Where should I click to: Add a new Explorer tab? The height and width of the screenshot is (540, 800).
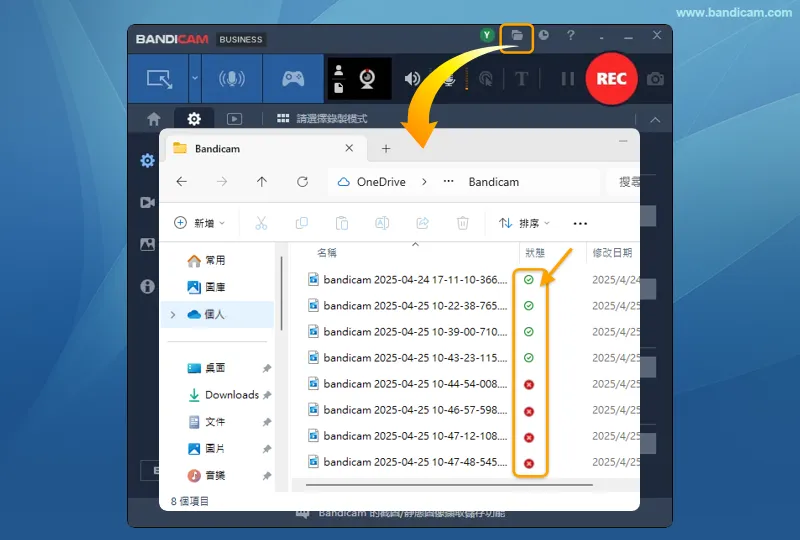pyautogui.click(x=386, y=149)
